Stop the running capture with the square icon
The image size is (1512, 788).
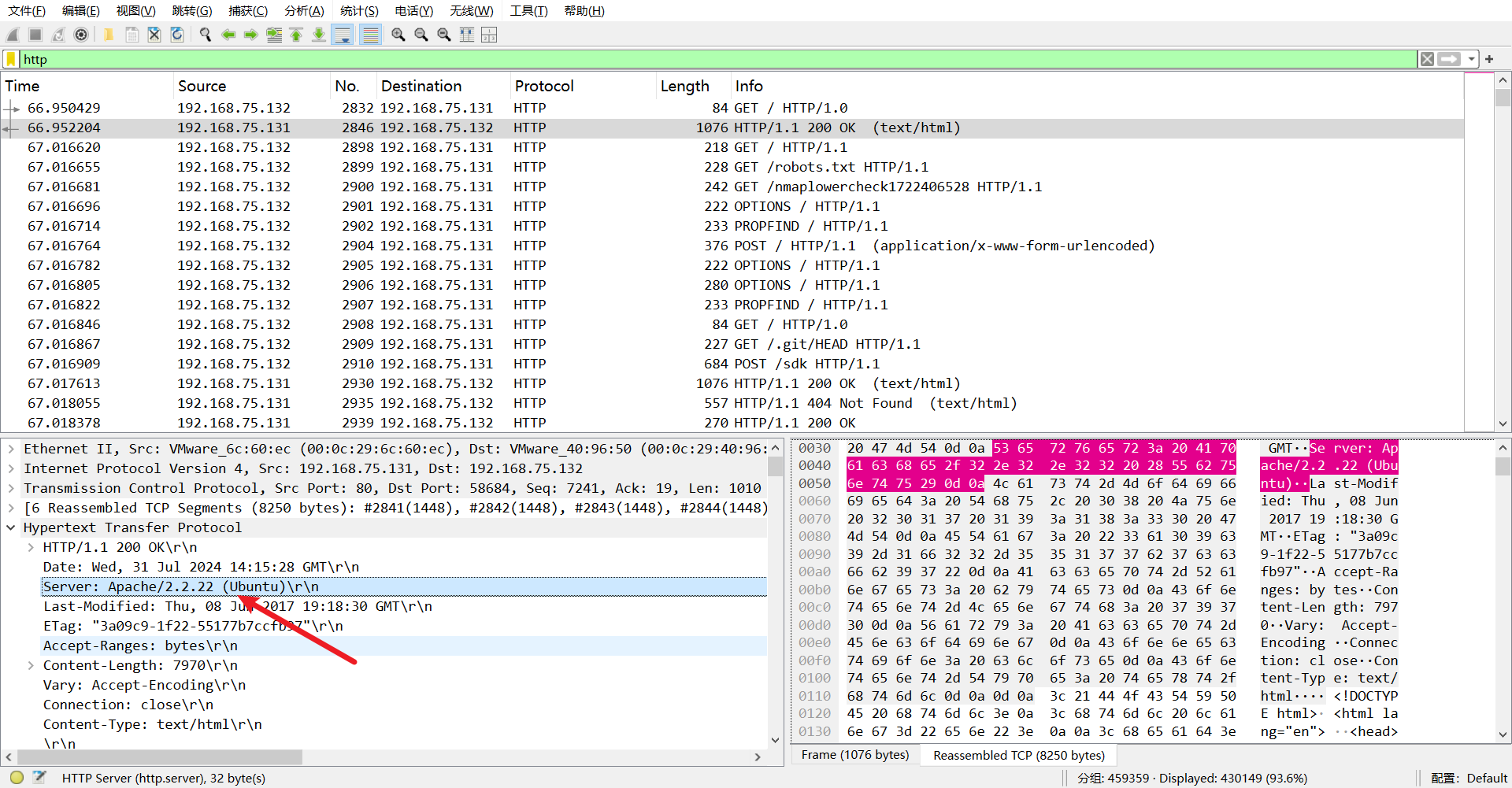pos(35,35)
